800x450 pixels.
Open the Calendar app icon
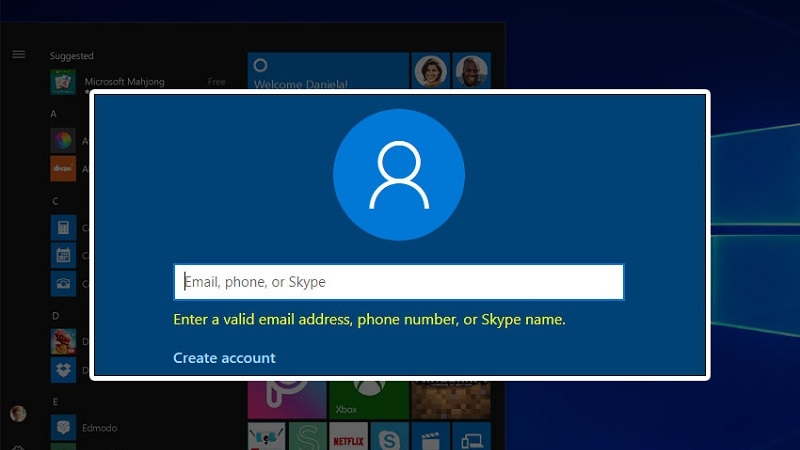[x=63, y=255]
